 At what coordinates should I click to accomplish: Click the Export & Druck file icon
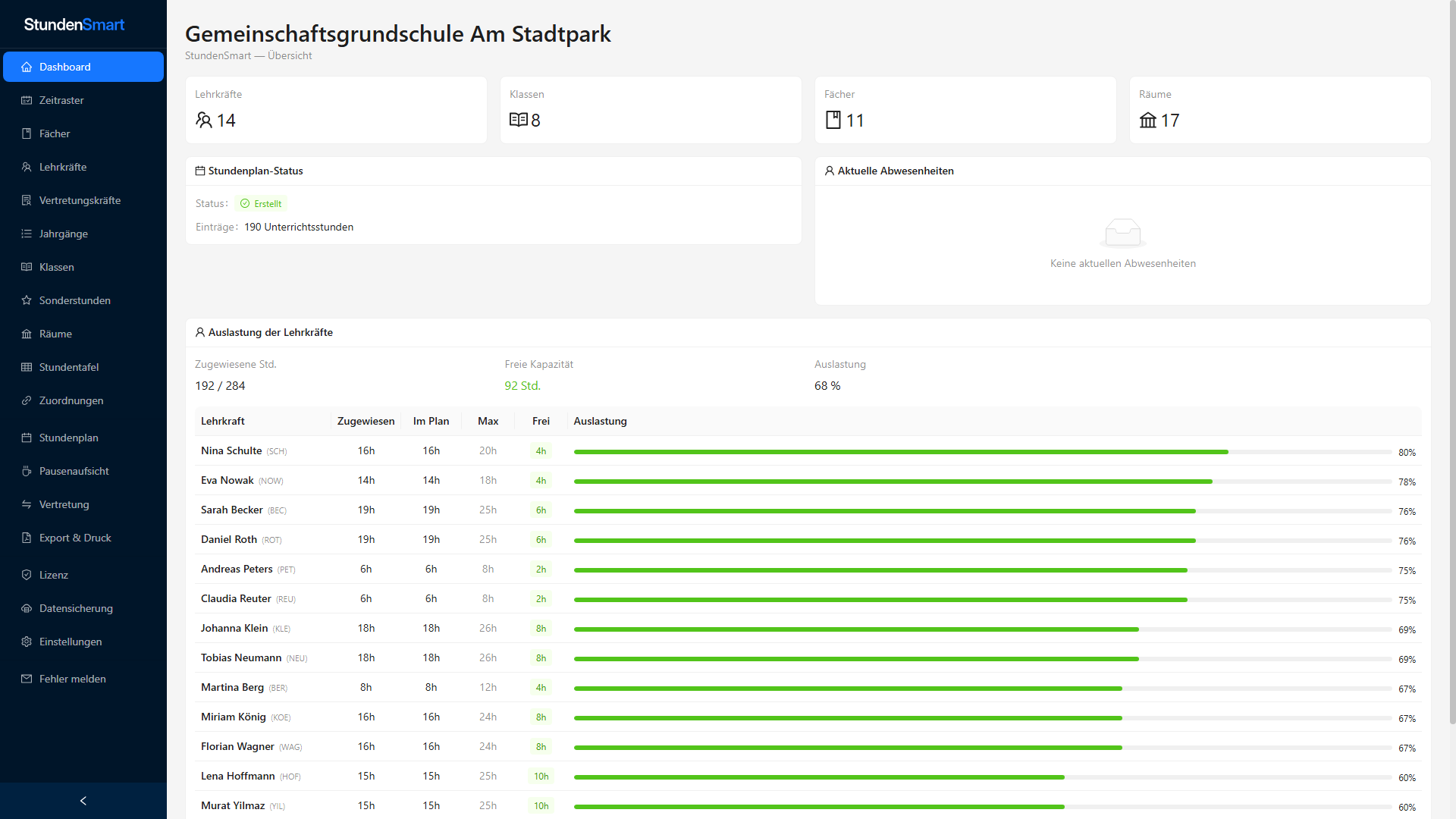tap(27, 538)
